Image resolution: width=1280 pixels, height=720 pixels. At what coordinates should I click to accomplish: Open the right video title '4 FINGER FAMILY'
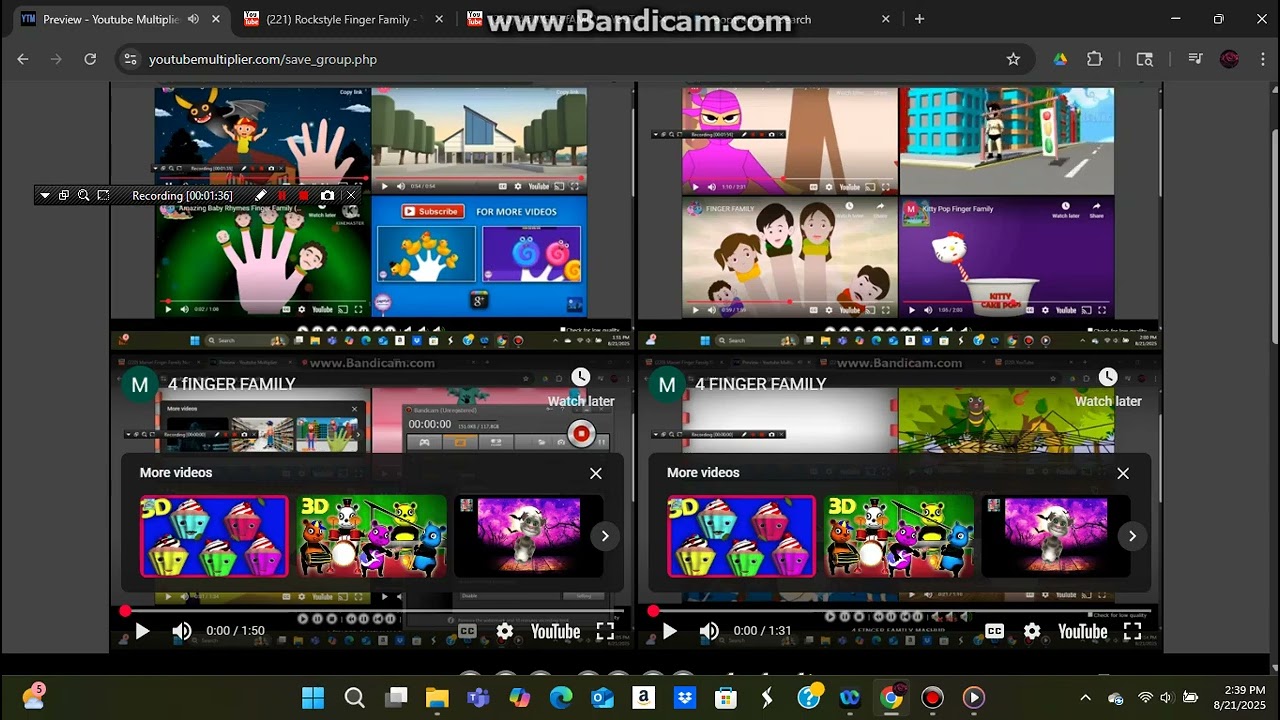[x=761, y=384]
